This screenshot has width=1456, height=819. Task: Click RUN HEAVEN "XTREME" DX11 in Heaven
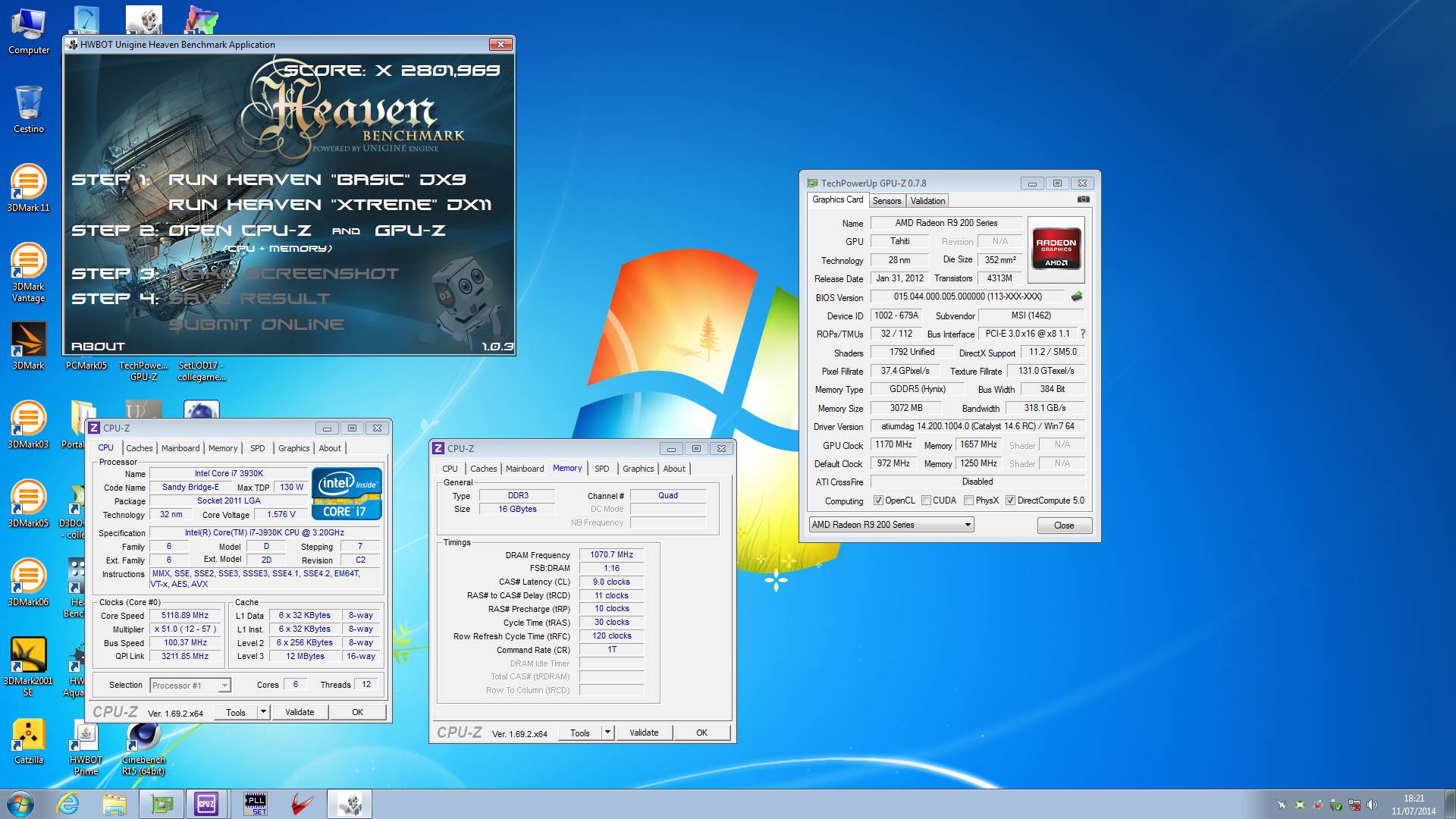click(x=330, y=205)
